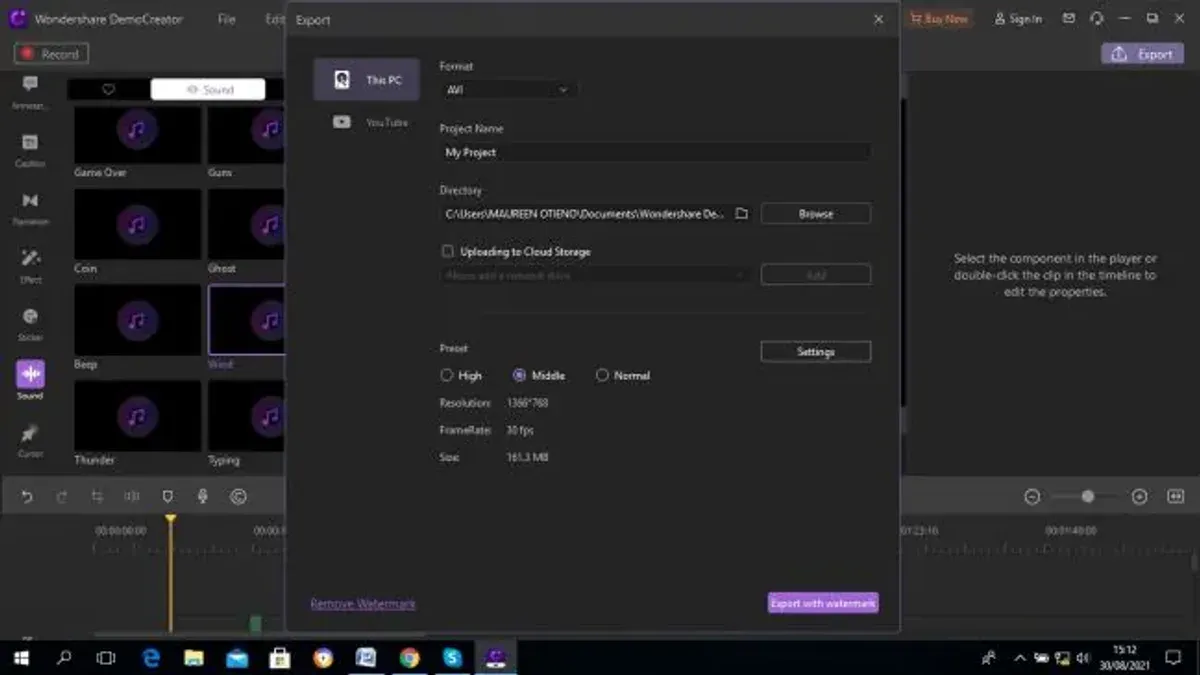Click Export with watermark button
The height and width of the screenshot is (675, 1200).
coord(823,603)
